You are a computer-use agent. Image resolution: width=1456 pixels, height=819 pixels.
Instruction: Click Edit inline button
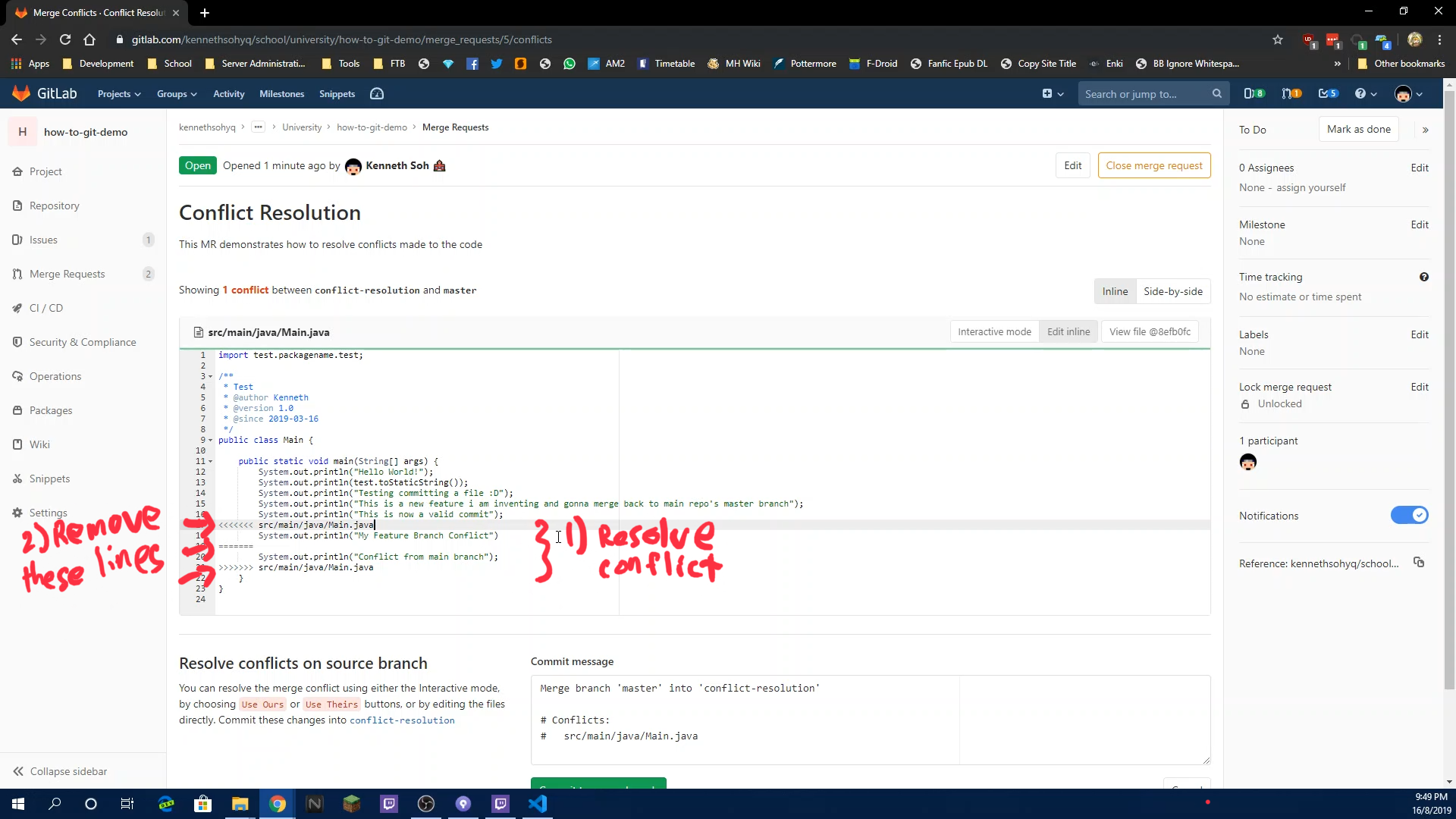coord(1069,331)
